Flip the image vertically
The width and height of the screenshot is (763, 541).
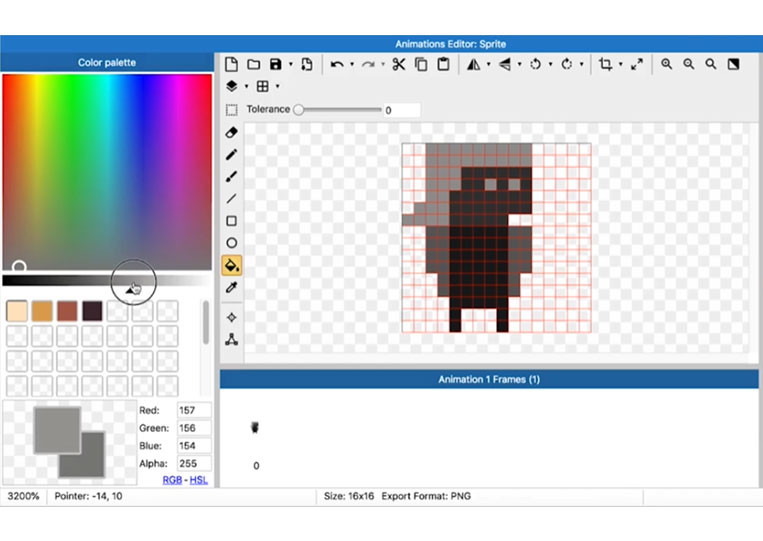tap(505, 64)
